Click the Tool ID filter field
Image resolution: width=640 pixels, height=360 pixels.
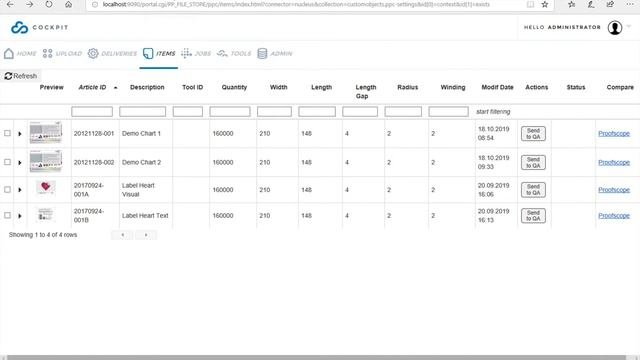(x=188, y=111)
